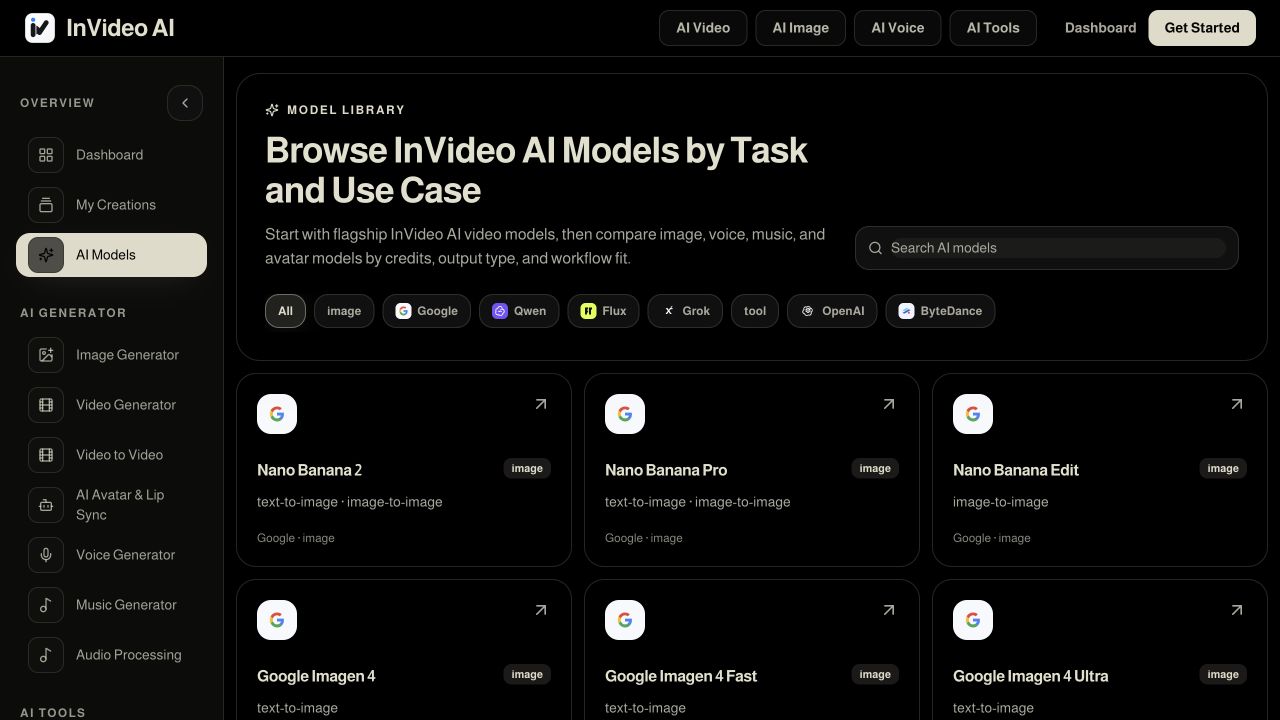The width and height of the screenshot is (1280, 720).
Task: Open the Image Generator sidebar icon
Action: 46,355
